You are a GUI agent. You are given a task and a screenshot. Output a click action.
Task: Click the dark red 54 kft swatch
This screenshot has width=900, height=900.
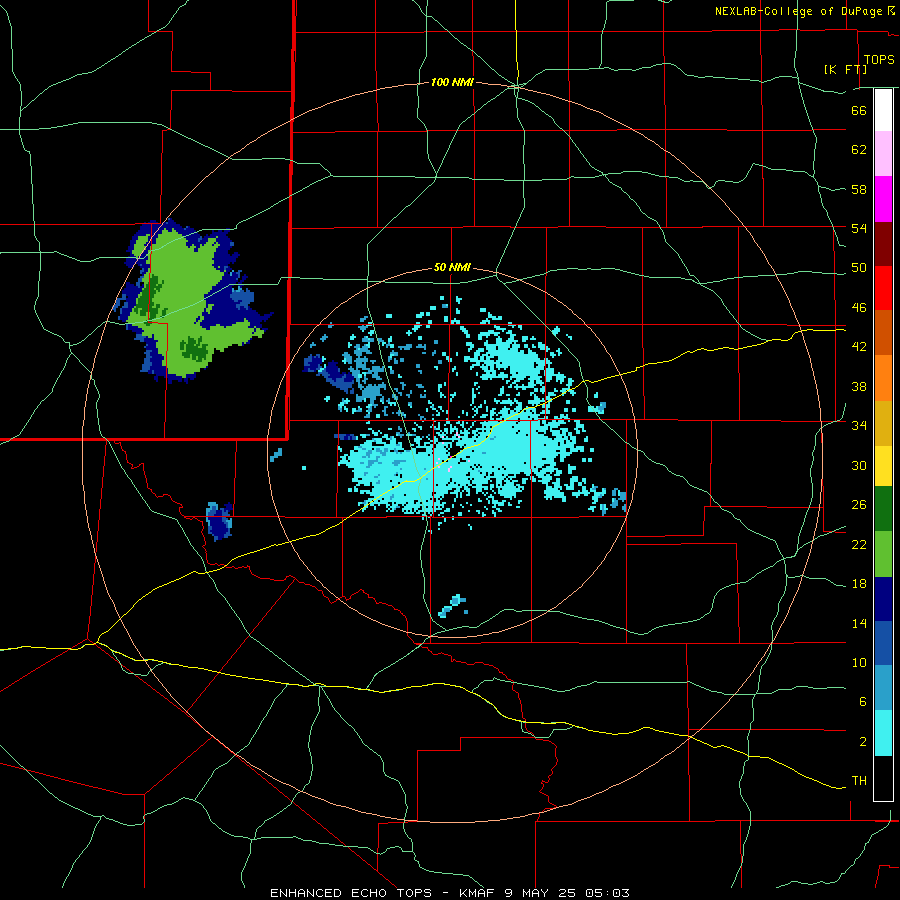point(883,244)
